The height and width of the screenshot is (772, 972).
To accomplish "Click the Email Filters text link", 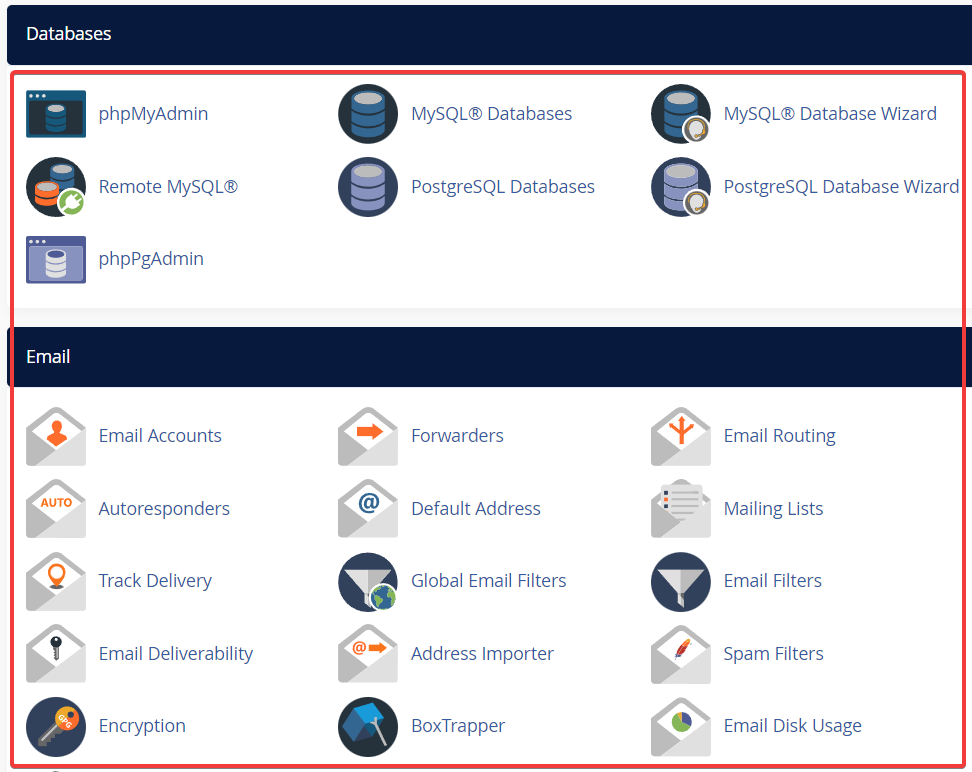I will coord(772,581).
